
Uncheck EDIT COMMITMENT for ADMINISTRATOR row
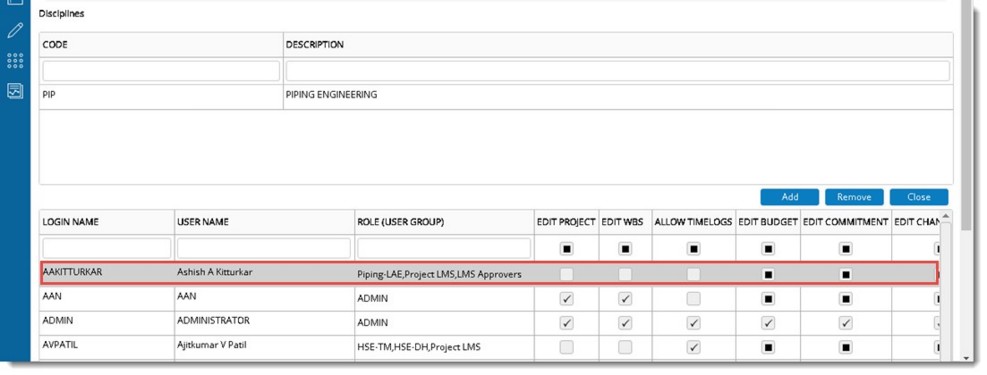pyautogui.click(x=845, y=323)
